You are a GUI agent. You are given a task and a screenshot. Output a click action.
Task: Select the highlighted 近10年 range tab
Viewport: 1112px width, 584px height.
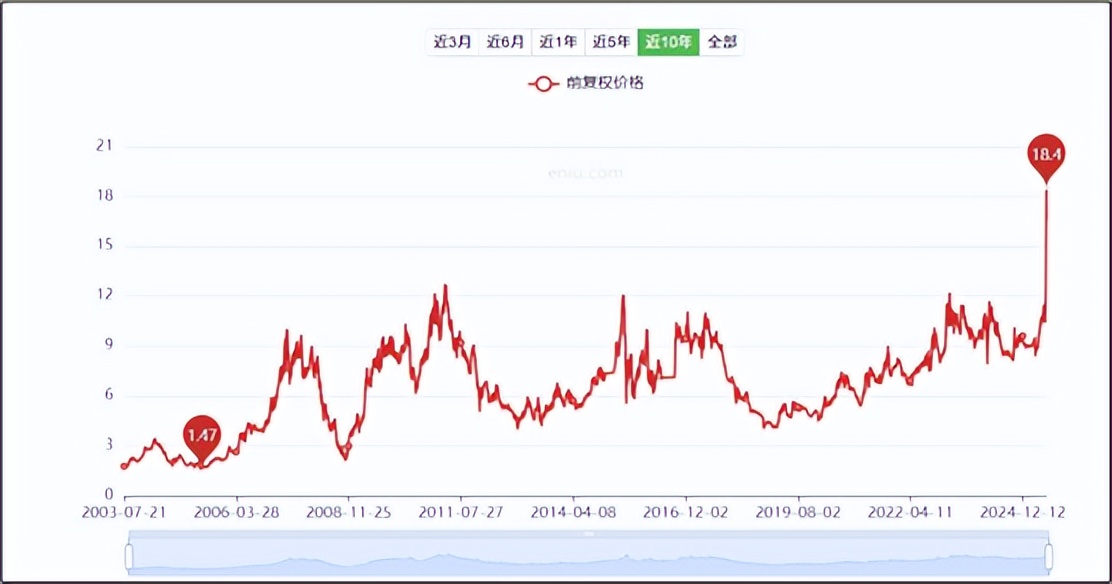point(668,42)
